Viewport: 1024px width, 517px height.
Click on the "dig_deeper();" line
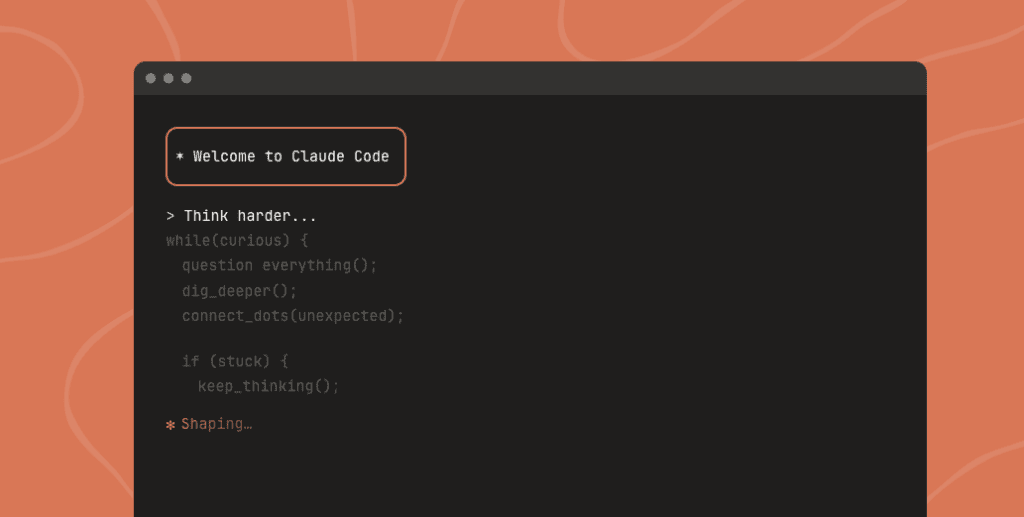(240, 291)
